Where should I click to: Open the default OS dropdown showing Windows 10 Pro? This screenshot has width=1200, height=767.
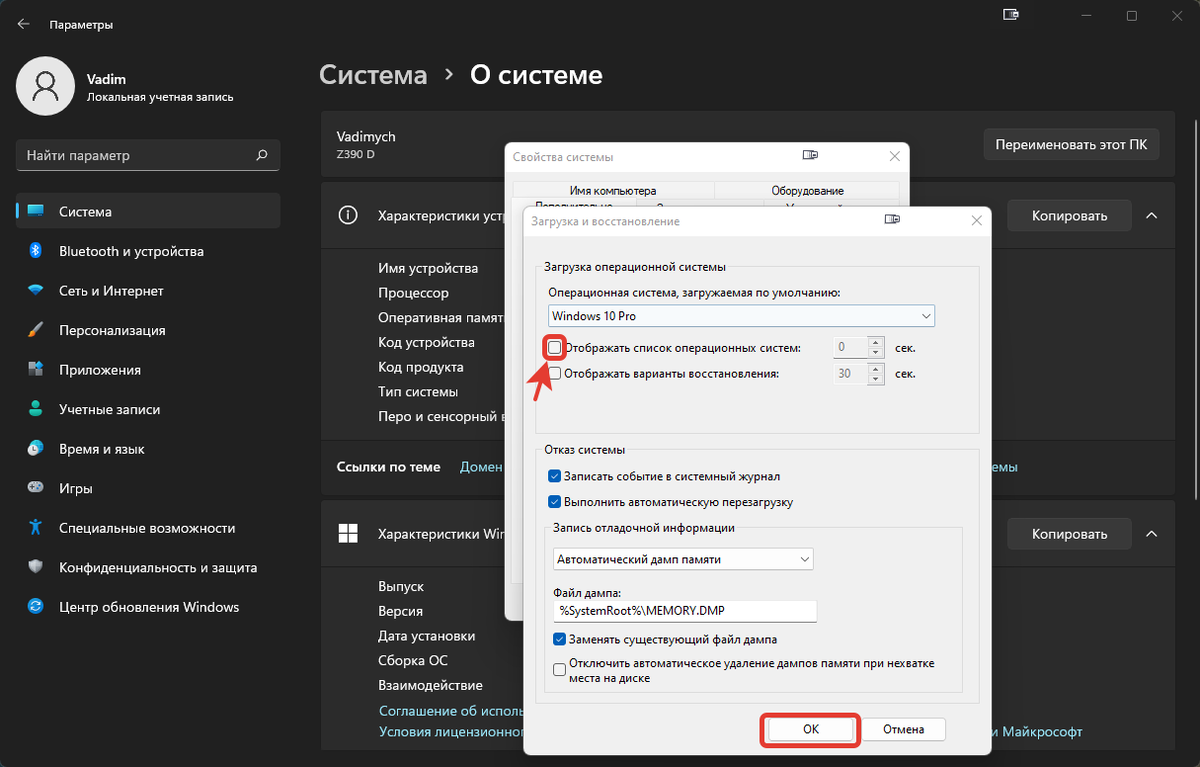[x=741, y=316]
